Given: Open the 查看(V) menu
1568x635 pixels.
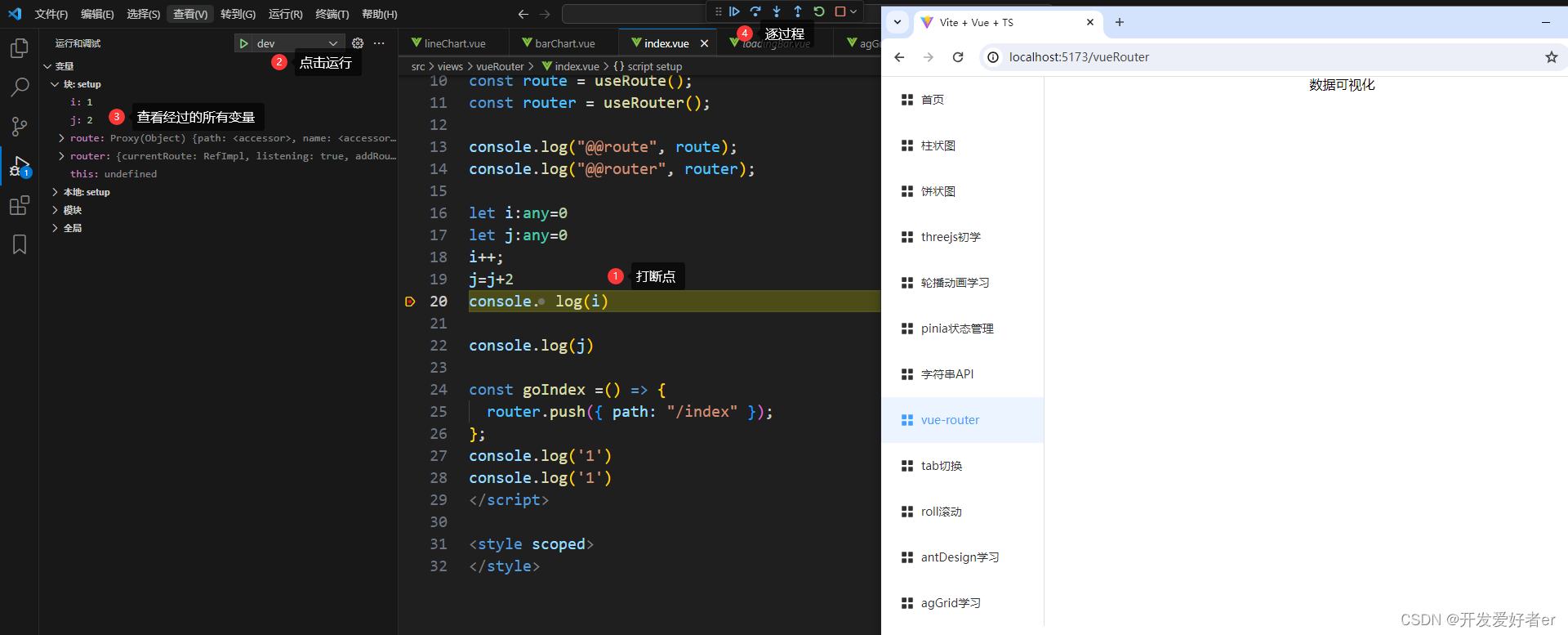Looking at the screenshot, I should (190, 14).
